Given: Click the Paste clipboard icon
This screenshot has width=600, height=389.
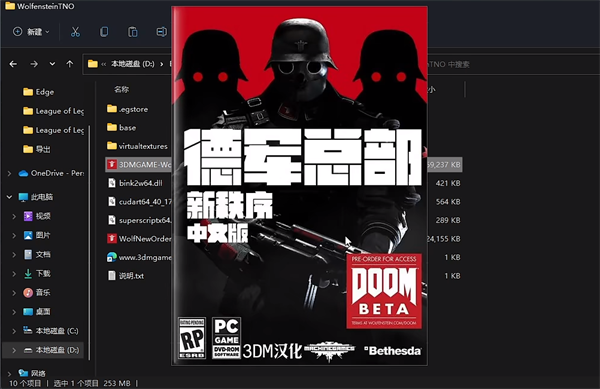Looking at the screenshot, I should 132,32.
